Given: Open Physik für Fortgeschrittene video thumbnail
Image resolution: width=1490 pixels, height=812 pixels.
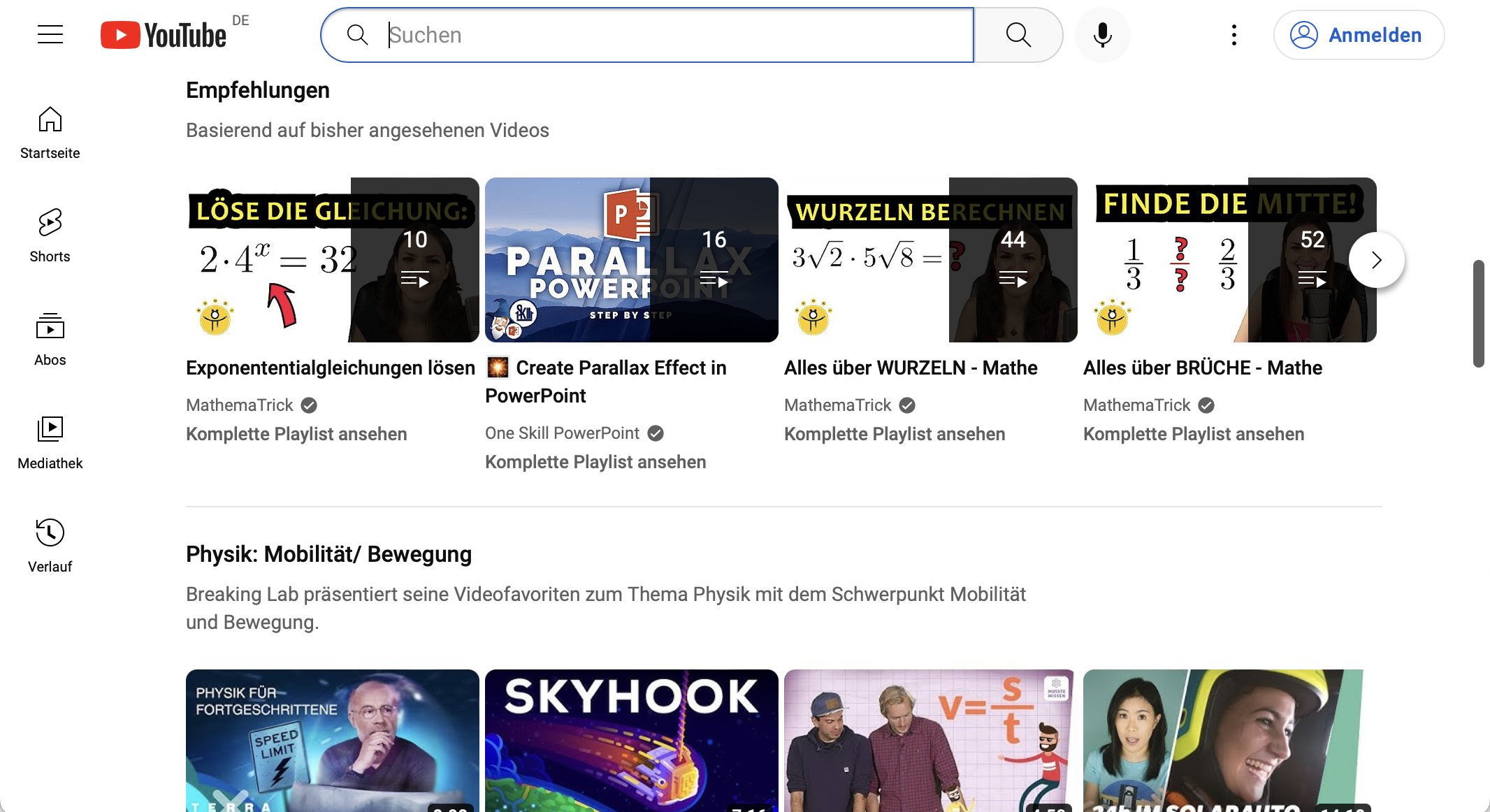Looking at the screenshot, I should pyautogui.click(x=333, y=741).
